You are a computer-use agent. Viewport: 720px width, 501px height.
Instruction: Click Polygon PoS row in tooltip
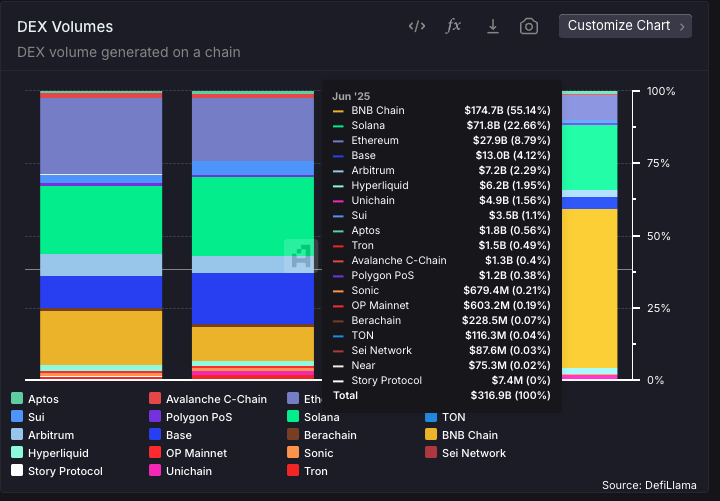tap(441, 275)
